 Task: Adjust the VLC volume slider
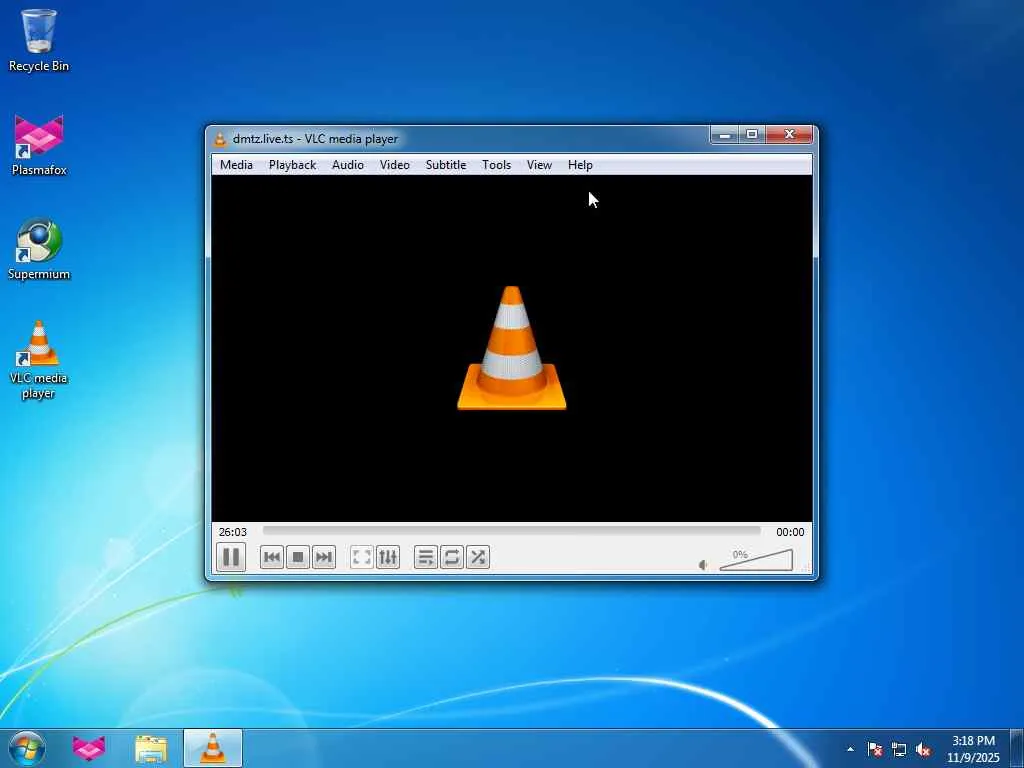pos(756,560)
